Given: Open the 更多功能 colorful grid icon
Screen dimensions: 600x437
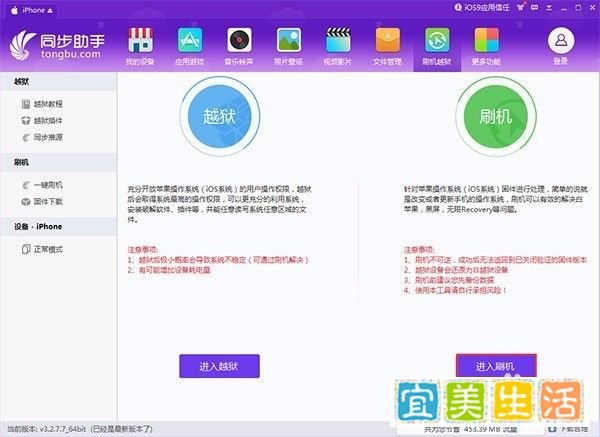Looking at the screenshot, I should pos(486,40).
